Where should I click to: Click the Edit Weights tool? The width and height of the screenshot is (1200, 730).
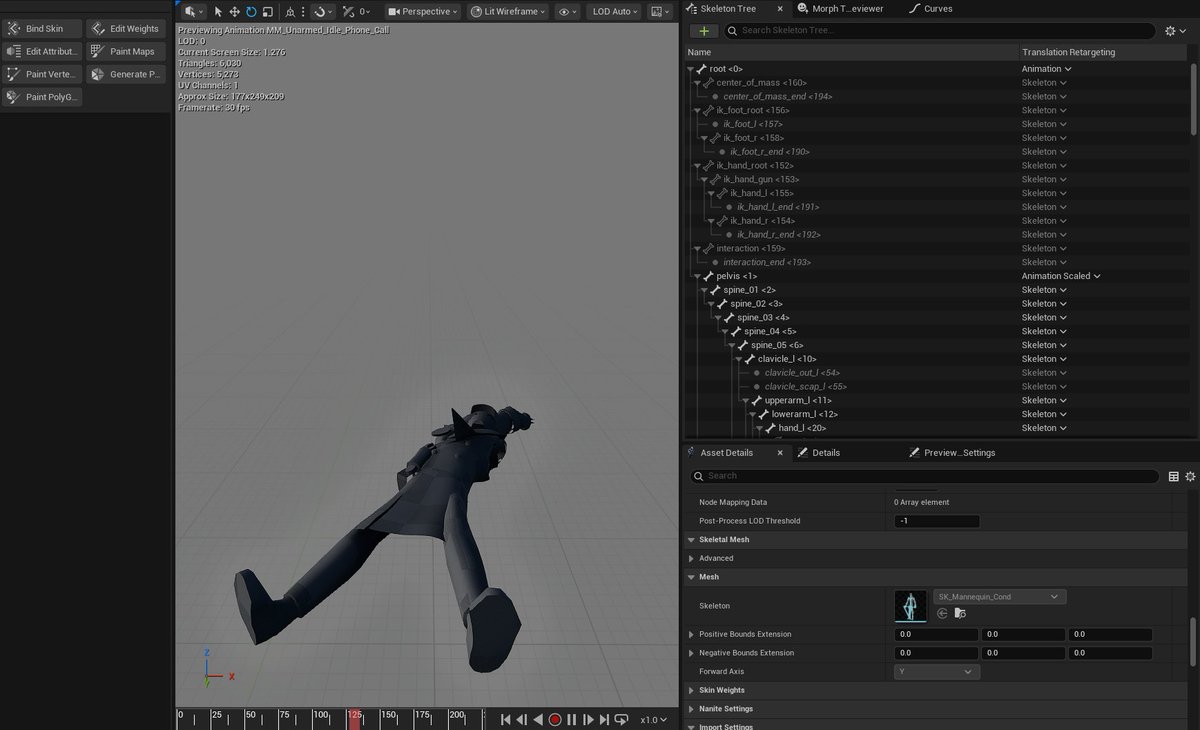126,29
